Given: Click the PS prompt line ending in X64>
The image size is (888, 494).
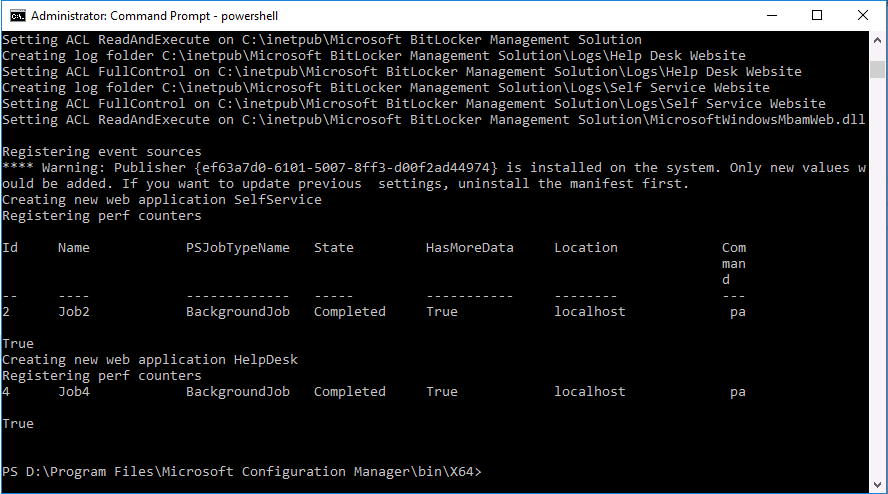Looking at the screenshot, I should click(242, 471).
